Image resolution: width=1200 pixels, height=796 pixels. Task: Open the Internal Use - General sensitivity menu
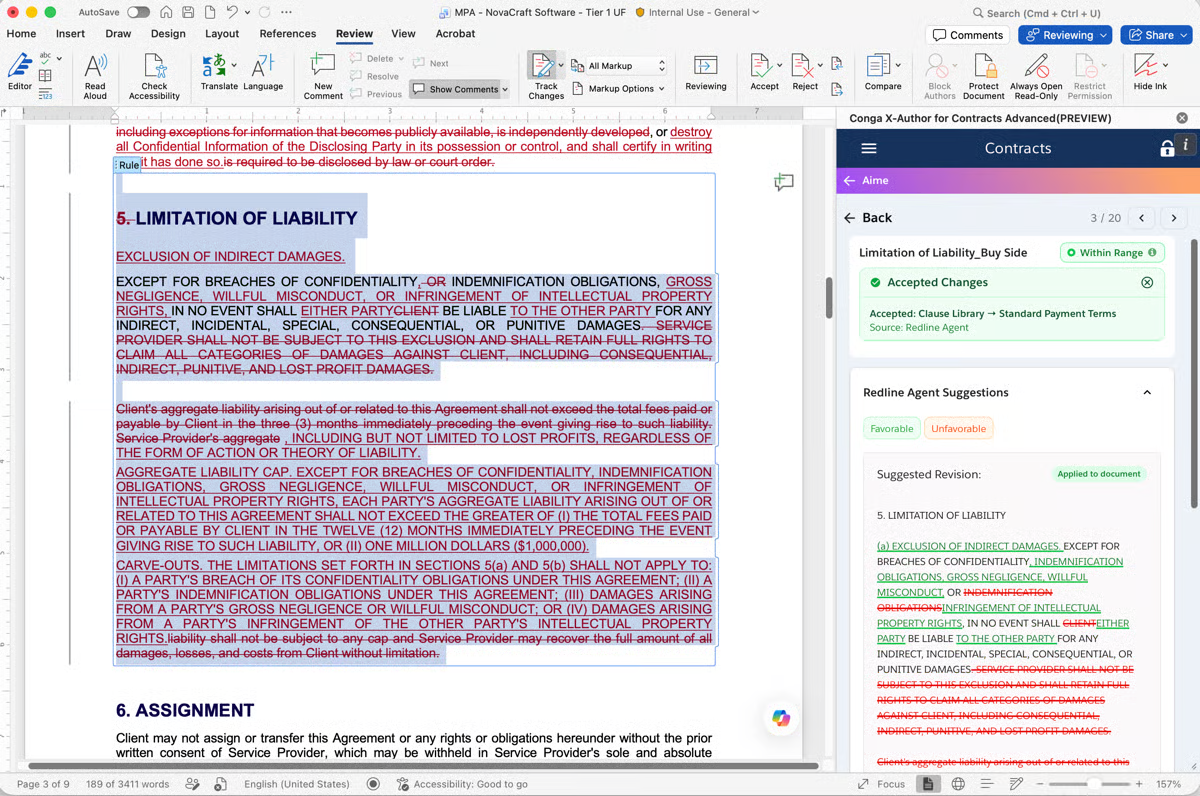[x=698, y=13]
